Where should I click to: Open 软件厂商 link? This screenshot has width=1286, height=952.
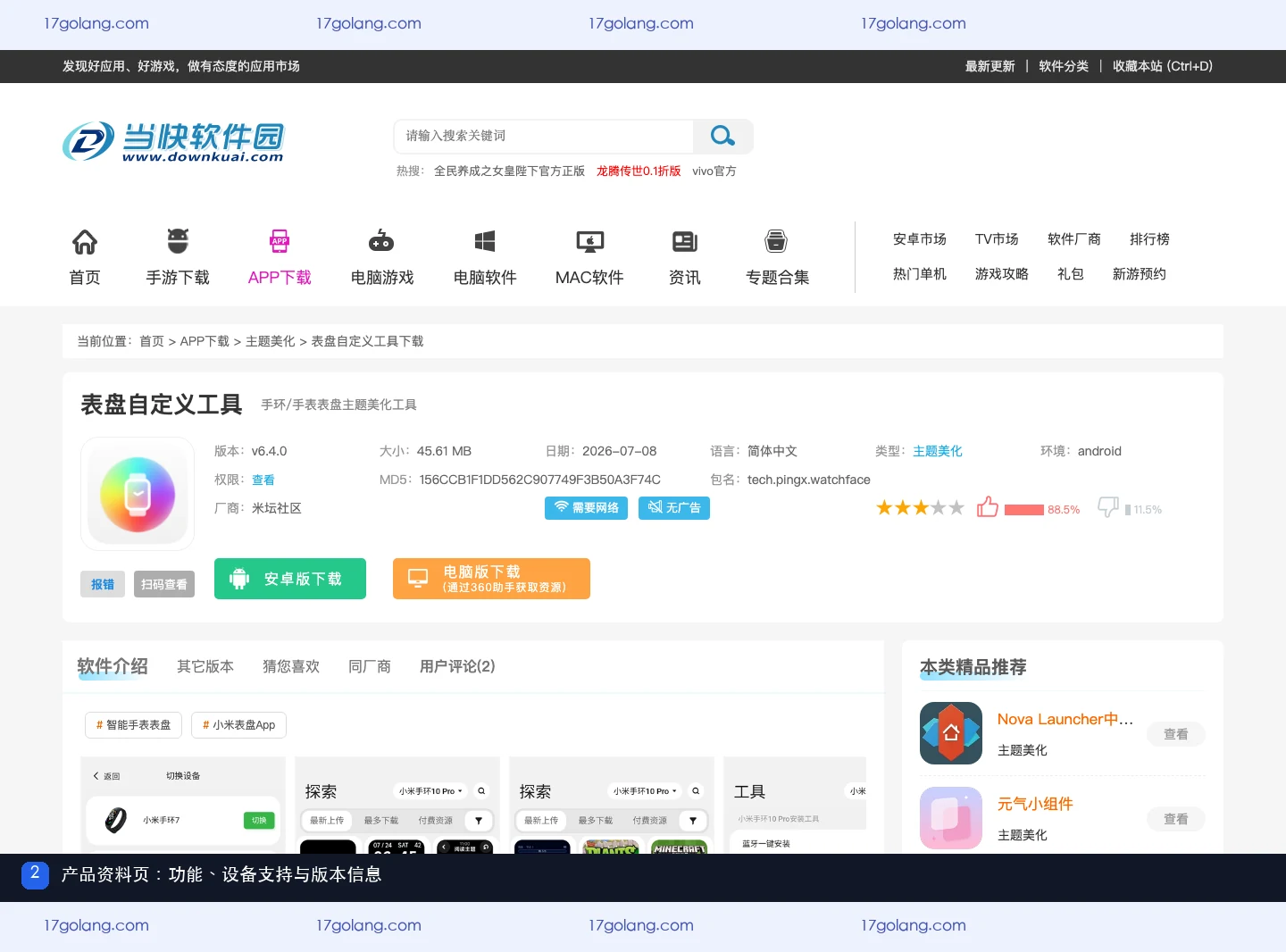pos(1074,239)
